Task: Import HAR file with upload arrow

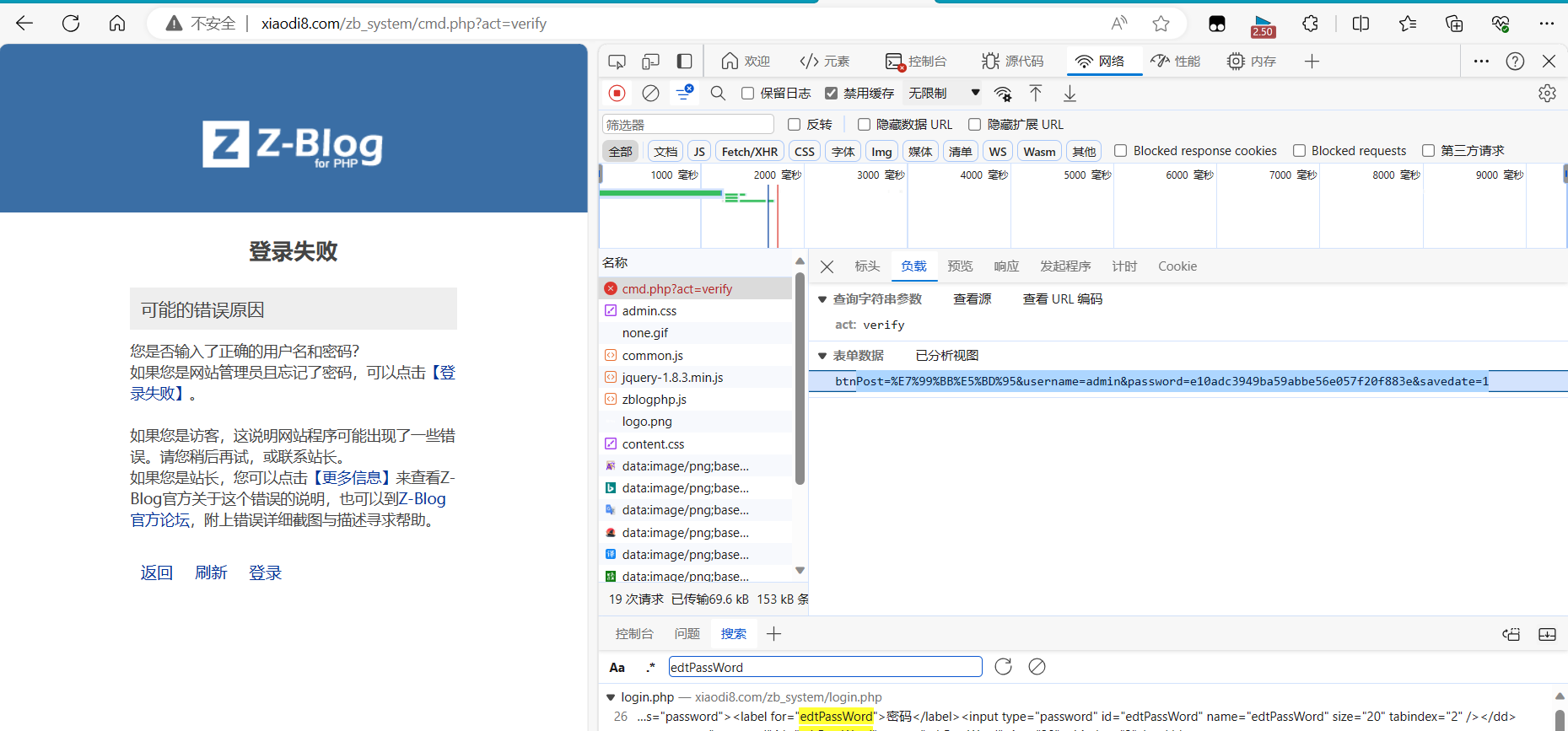Action: click(1036, 94)
